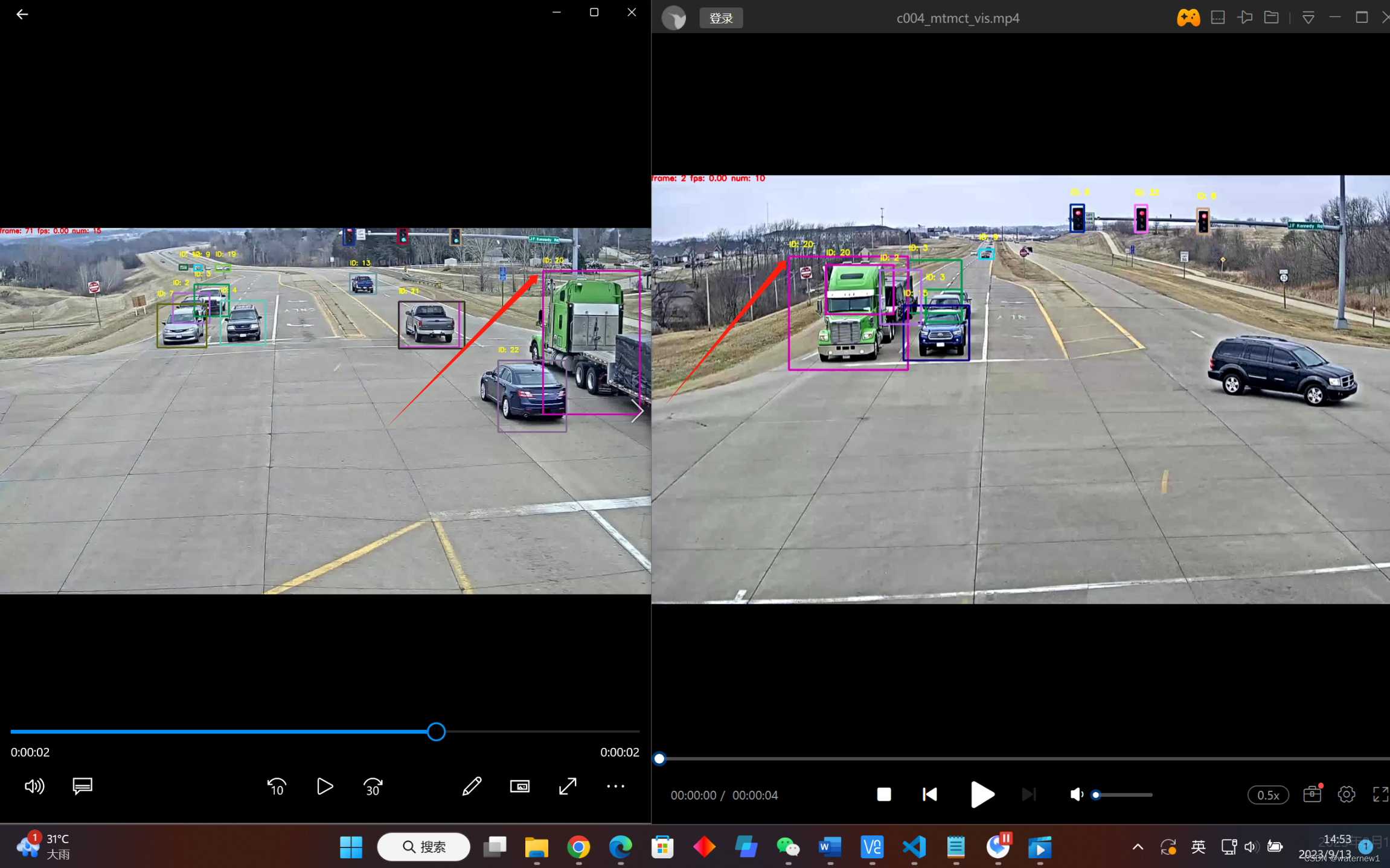Image resolution: width=1390 pixels, height=868 pixels.
Task: Go back with the arrow icon
Action: [22, 14]
